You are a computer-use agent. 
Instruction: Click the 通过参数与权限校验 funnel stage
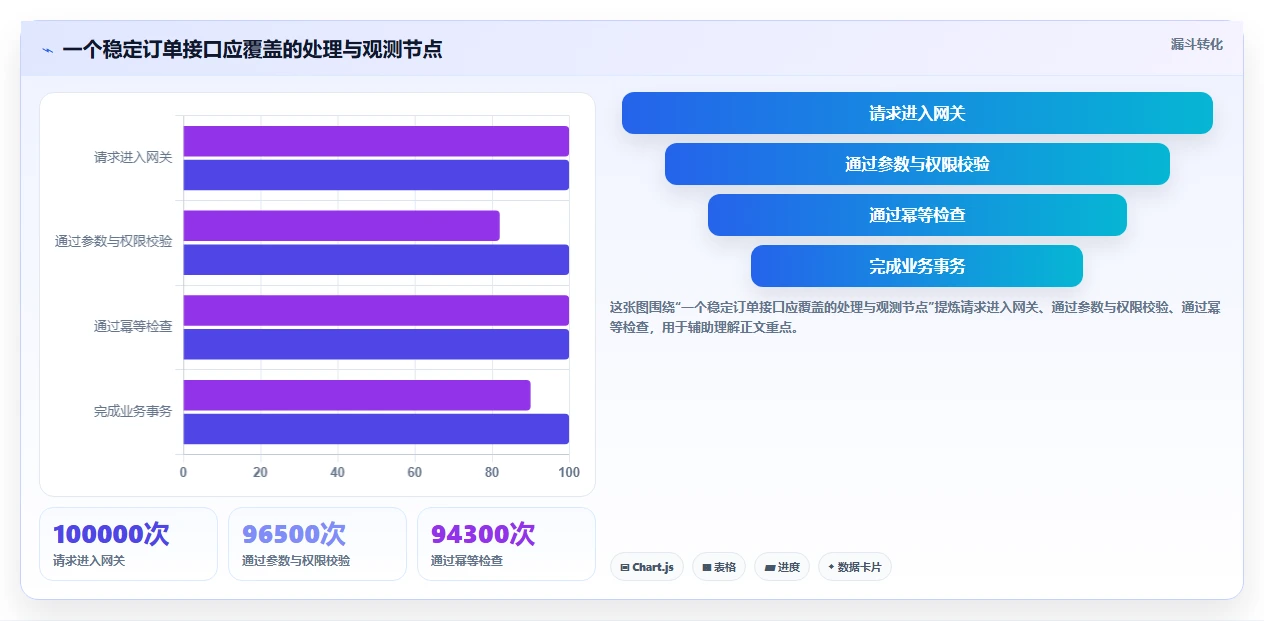(917, 164)
